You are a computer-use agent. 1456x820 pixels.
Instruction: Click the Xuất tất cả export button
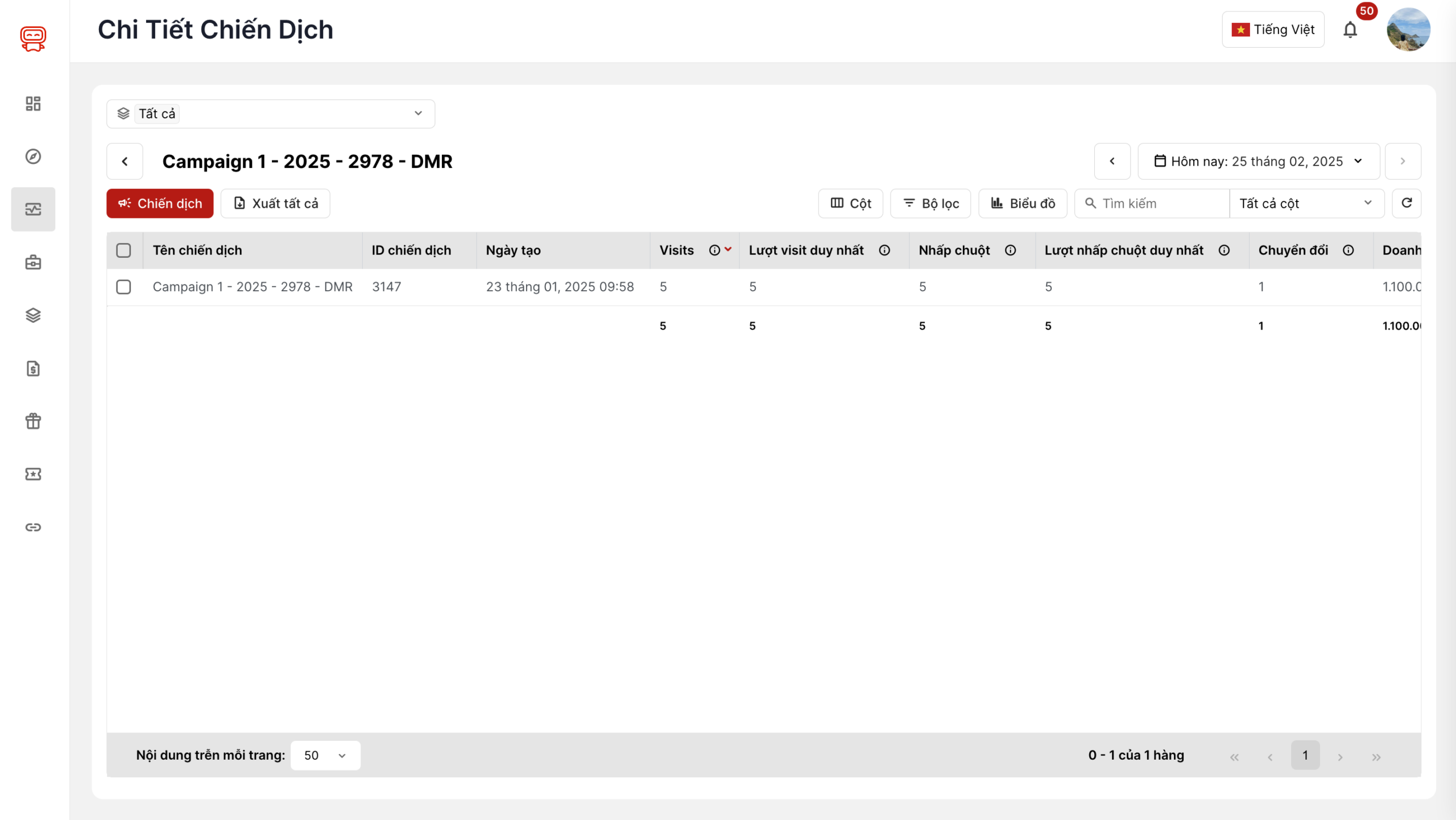275,203
